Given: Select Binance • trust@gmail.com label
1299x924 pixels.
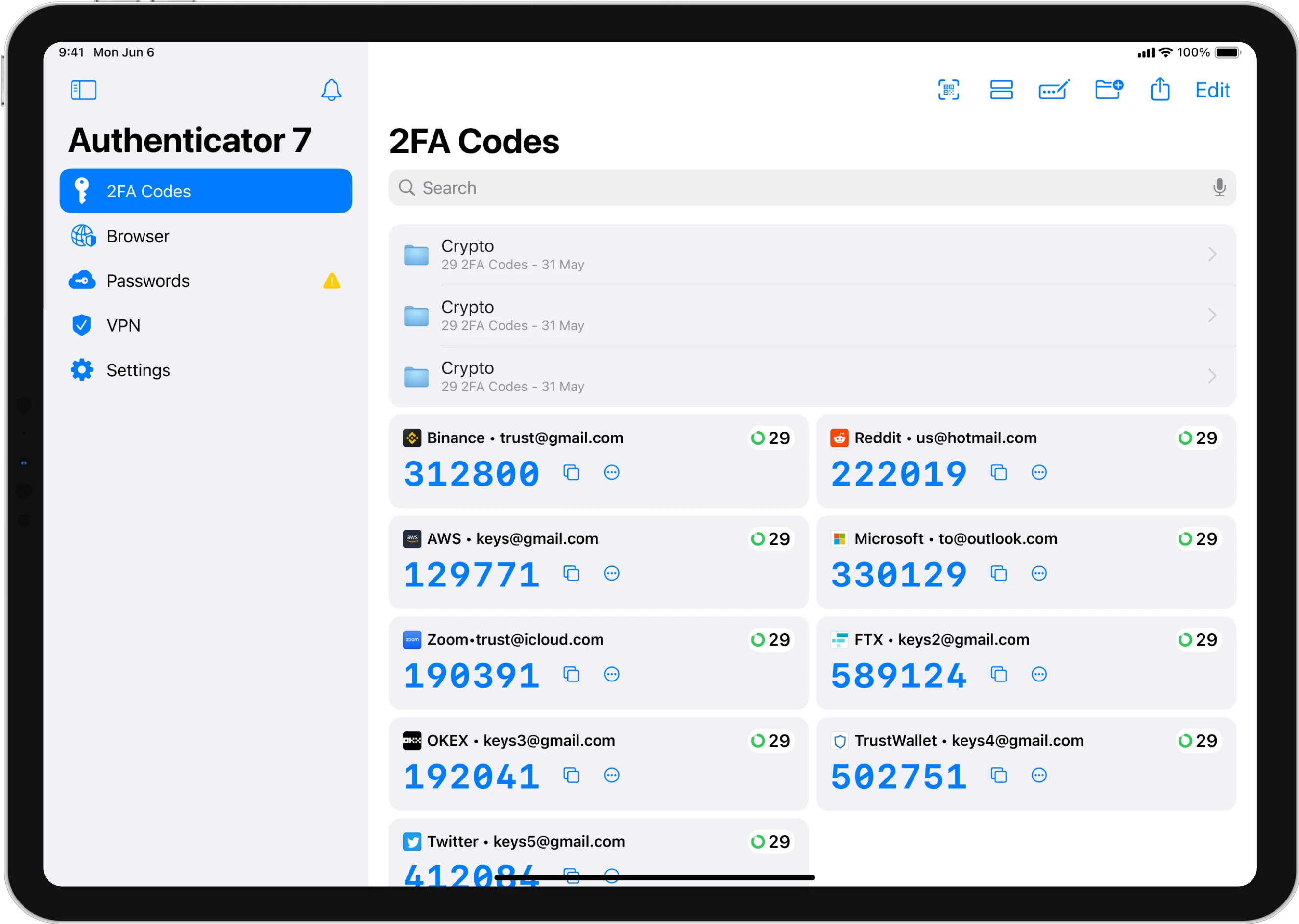Looking at the screenshot, I should pos(525,438).
